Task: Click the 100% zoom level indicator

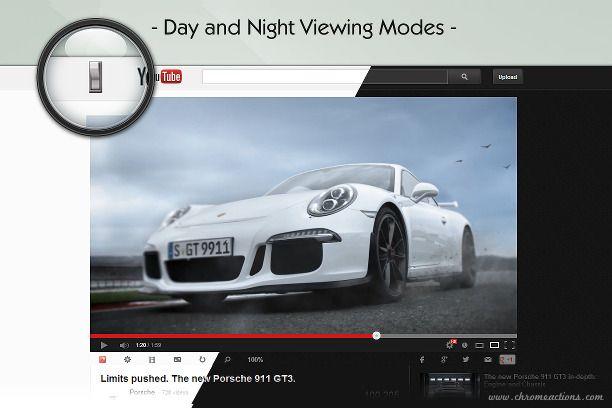Action: [x=255, y=360]
